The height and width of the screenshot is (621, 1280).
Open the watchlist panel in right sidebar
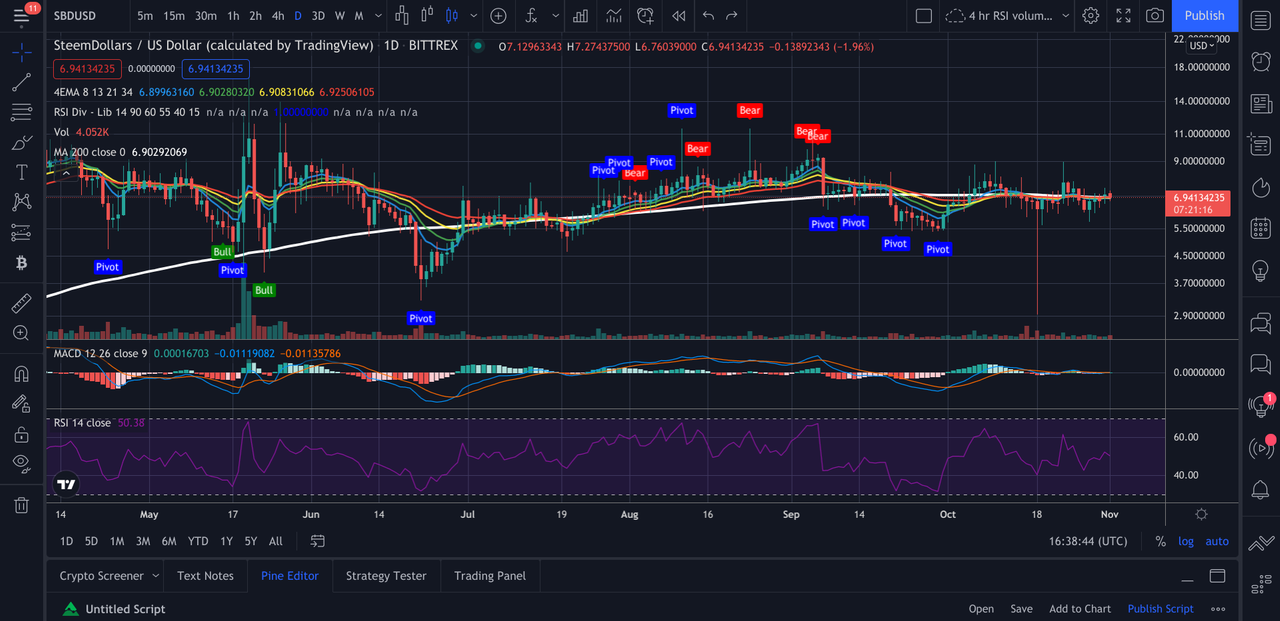pos(1260,21)
